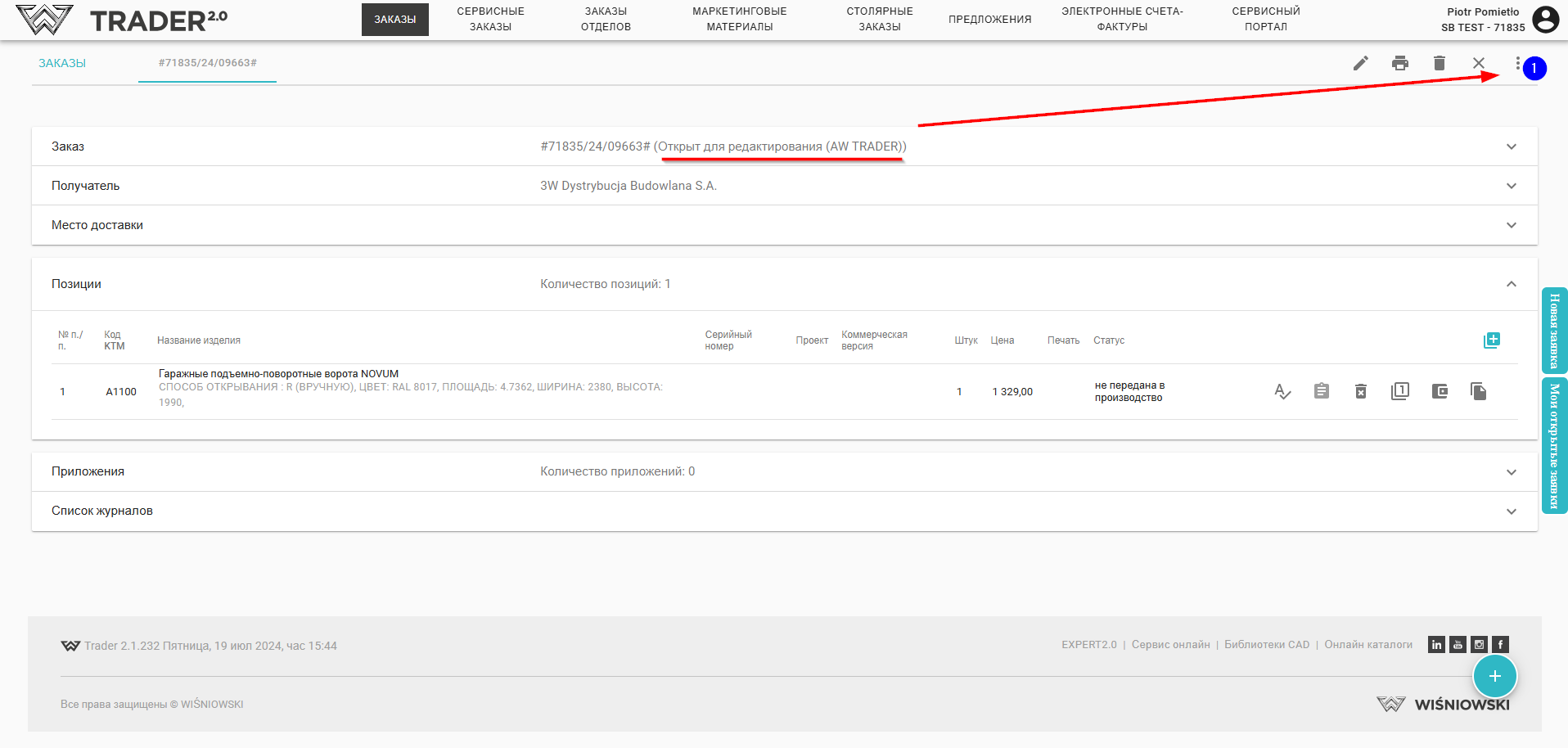
Task: Print the order using printer icon
Action: tap(1400, 63)
